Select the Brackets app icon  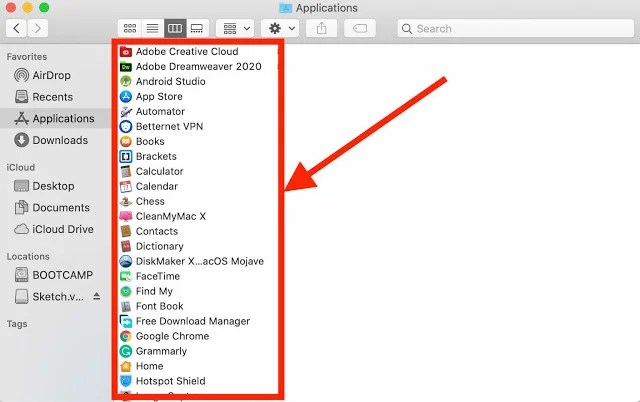[x=126, y=157]
